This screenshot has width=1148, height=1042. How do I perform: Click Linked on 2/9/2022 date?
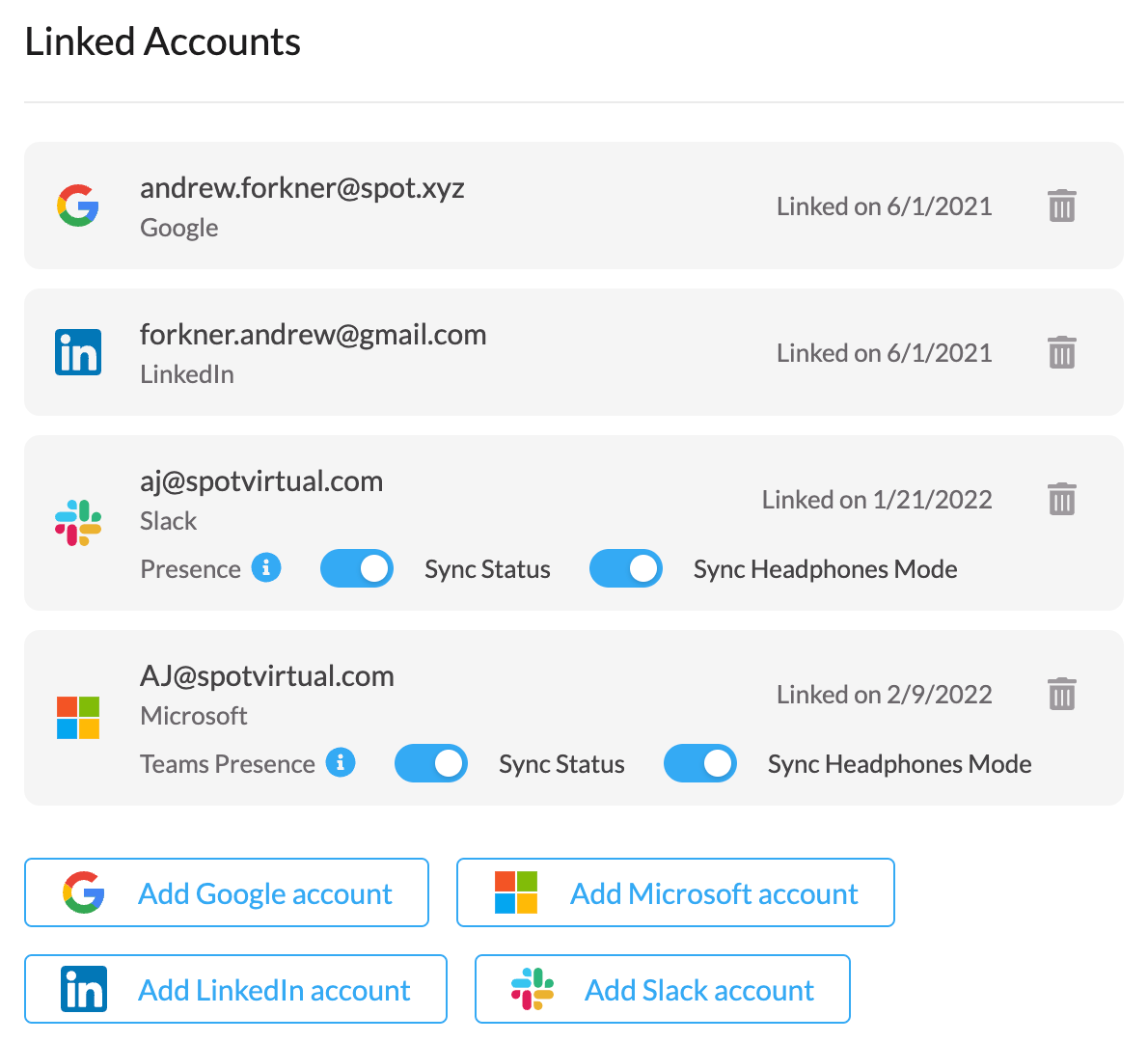pyautogui.click(x=885, y=694)
